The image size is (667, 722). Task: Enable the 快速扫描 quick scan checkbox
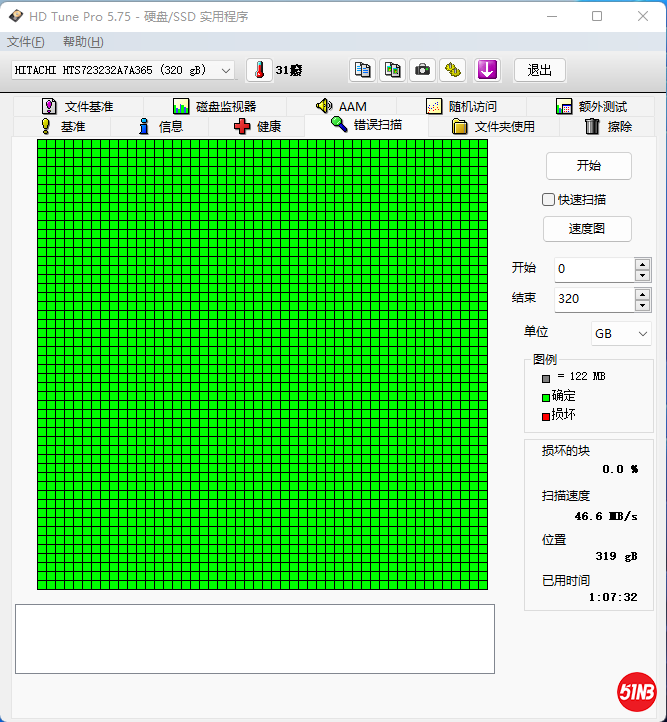pos(548,199)
